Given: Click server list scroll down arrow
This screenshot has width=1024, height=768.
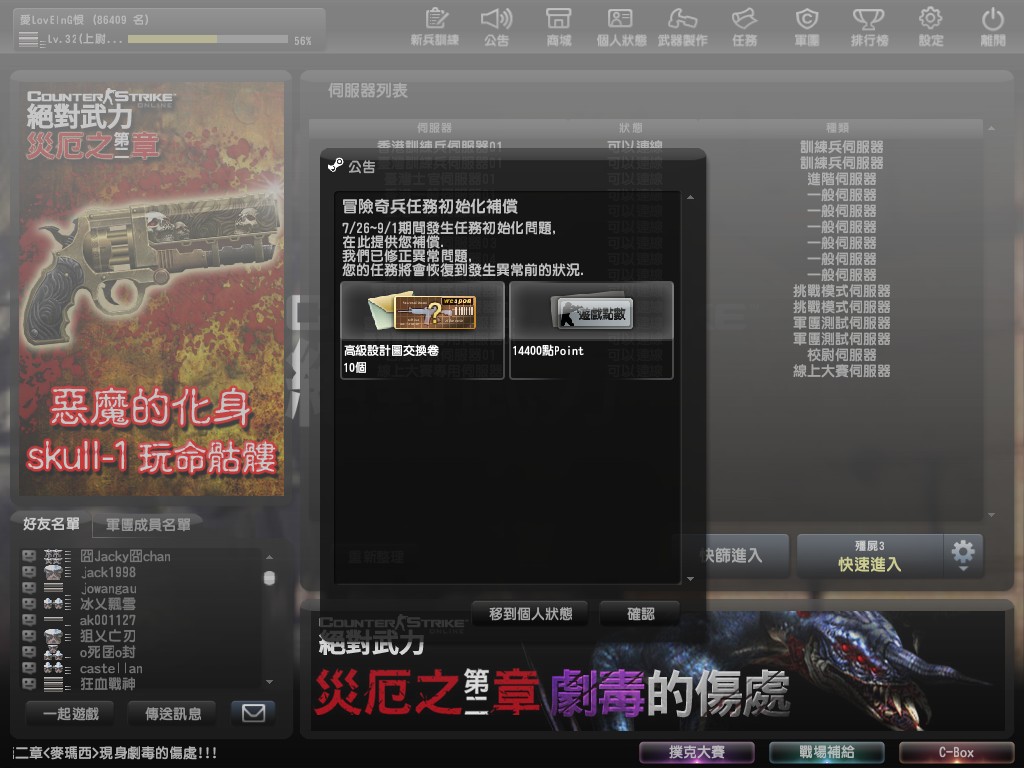Looking at the screenshot, I should [x=991, y=515].
